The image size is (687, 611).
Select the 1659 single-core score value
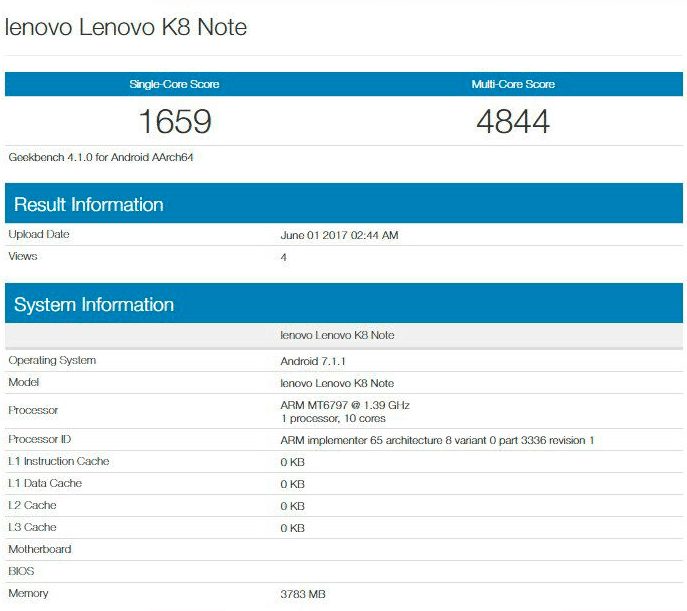point(174,121)
